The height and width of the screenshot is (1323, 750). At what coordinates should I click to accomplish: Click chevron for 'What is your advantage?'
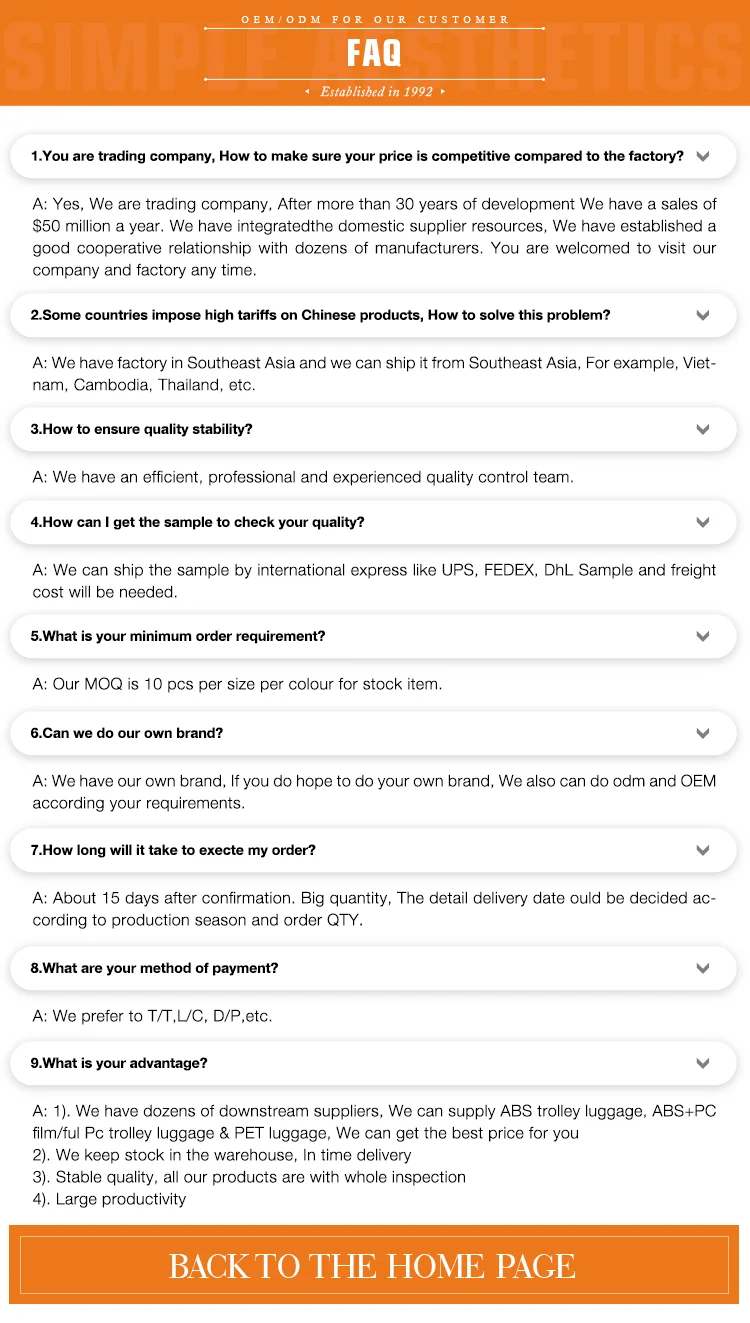point(703,1063)
